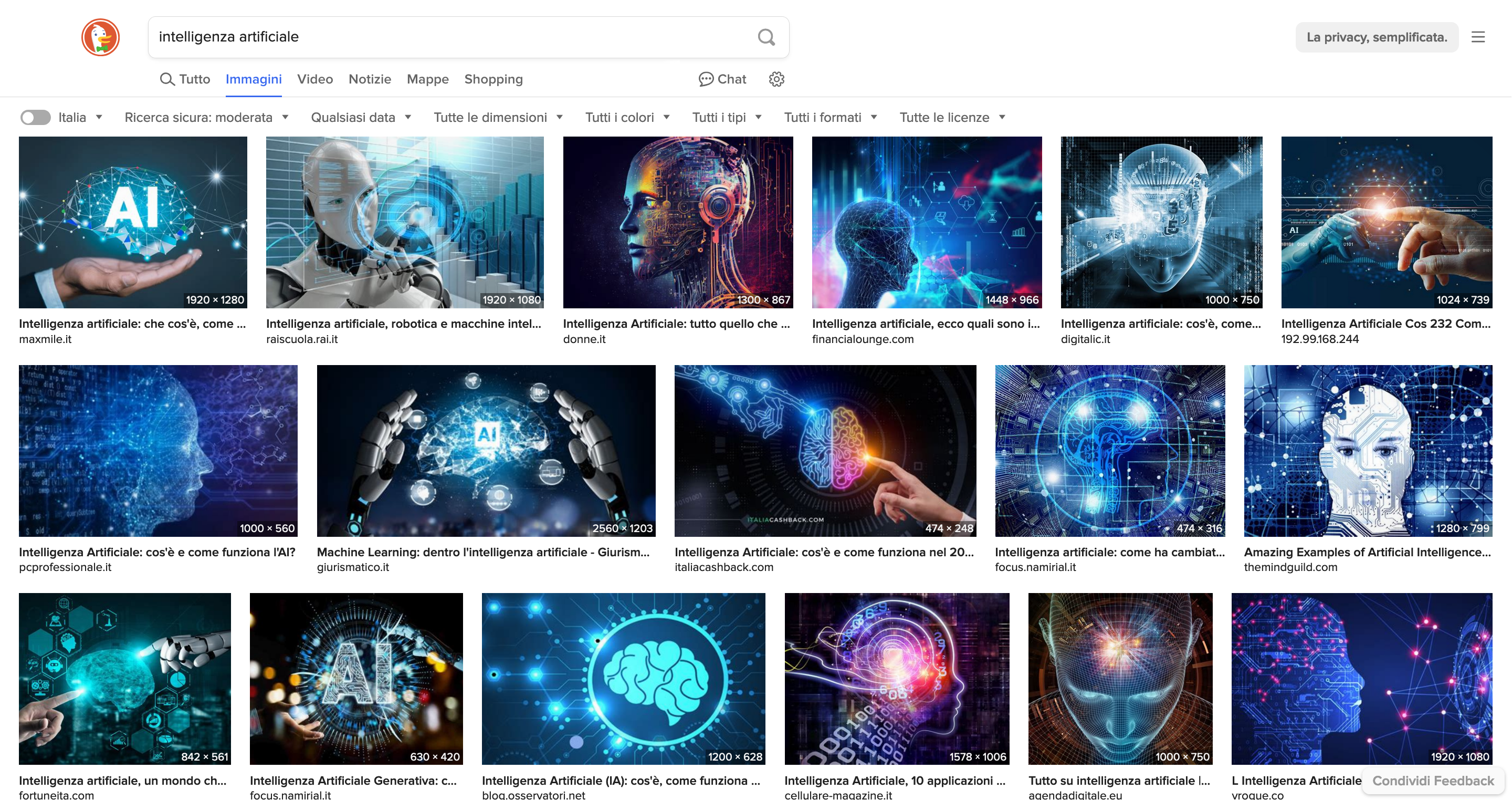
Task: Click the Video tab icon
Action: (315, 79)
